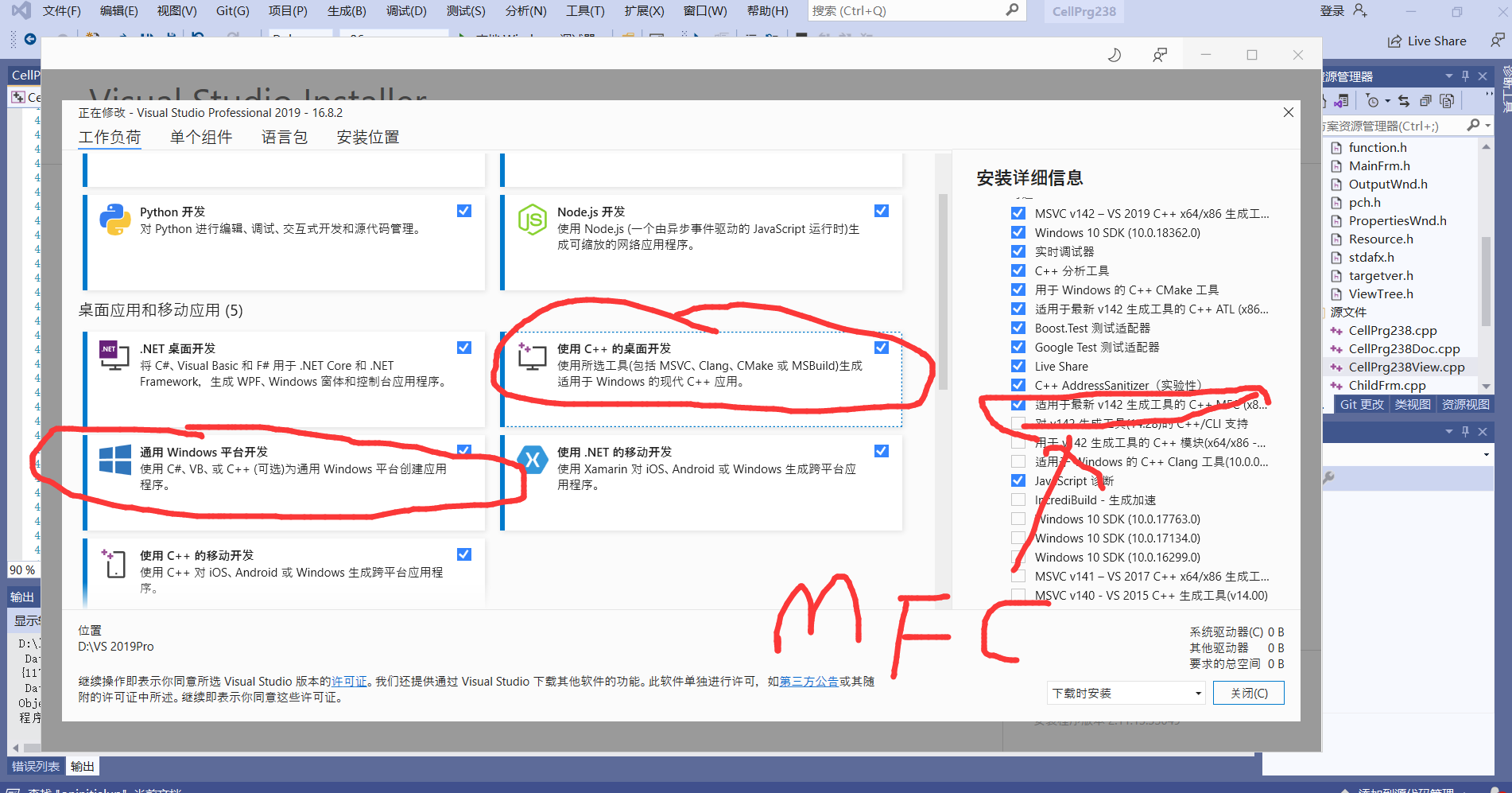This screenshot has width=1512, height=793.
Task: Click the wrench icon in the properties panel
Action: 1328,478
